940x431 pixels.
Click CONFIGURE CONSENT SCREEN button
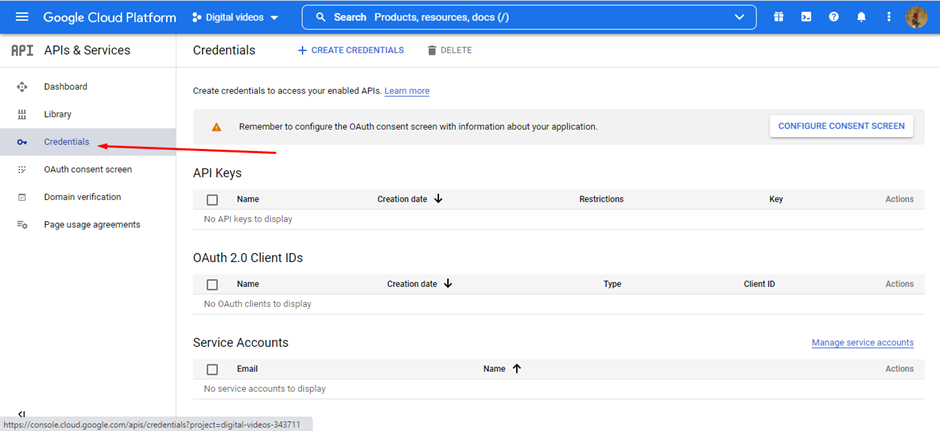841,126
